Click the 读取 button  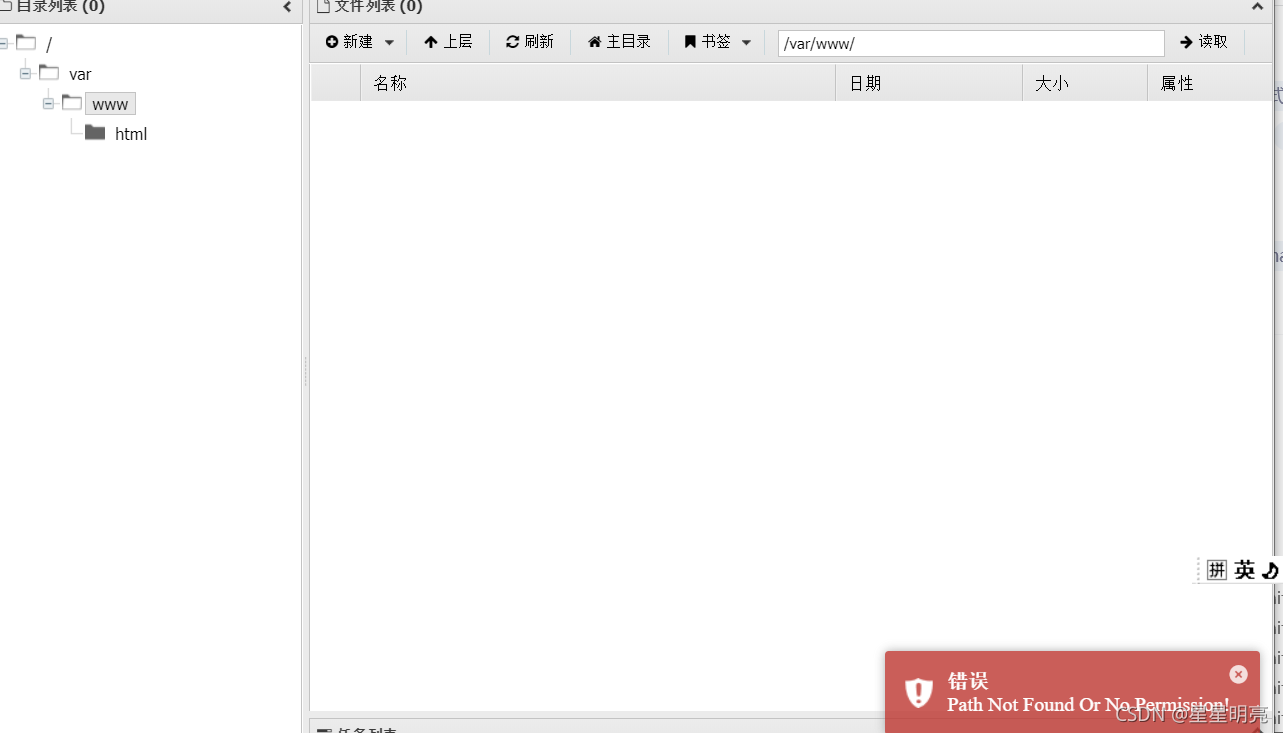point(1203,41)
